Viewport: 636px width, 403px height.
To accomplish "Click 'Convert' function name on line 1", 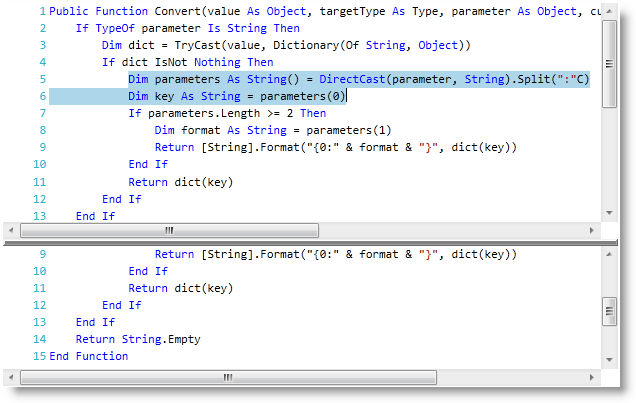I will pos(178,11).
